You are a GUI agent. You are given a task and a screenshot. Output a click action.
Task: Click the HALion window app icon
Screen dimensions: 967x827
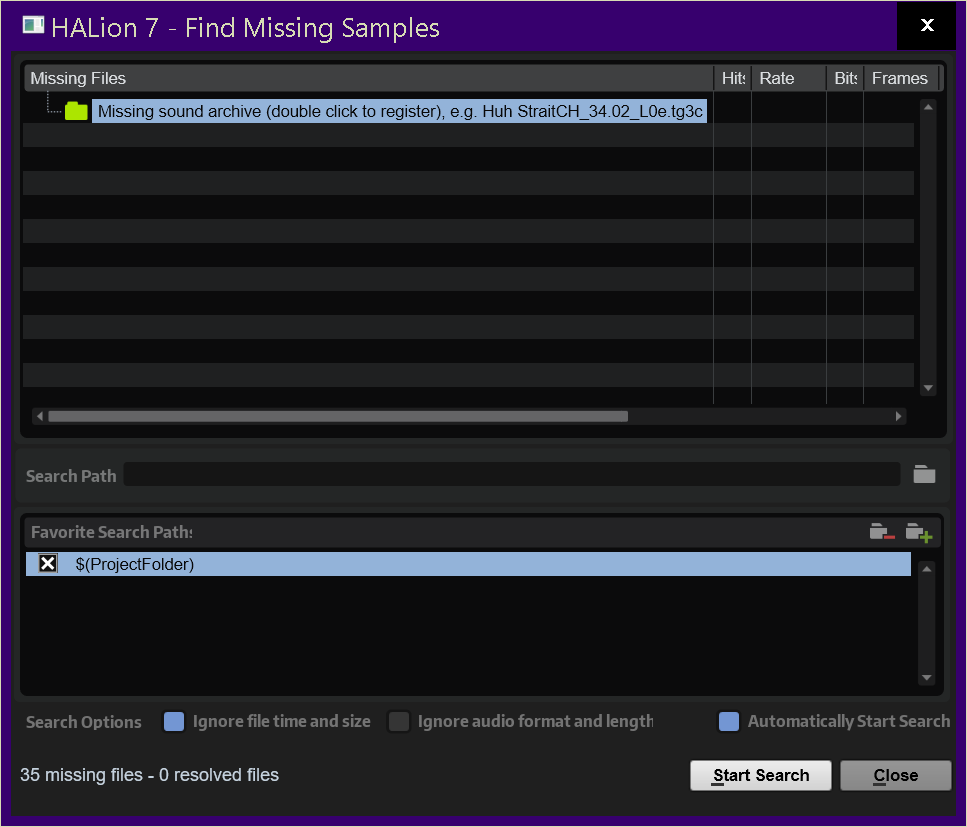(33, 25)
